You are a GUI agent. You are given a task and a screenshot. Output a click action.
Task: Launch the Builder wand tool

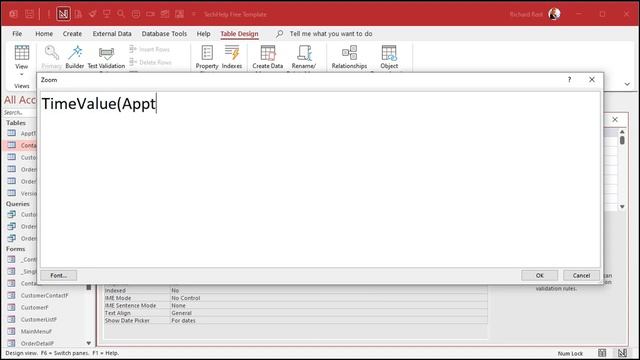tap(75, 57)
